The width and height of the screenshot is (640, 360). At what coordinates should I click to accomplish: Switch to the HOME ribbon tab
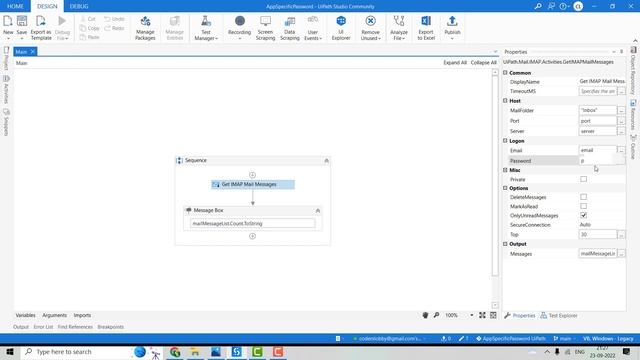pos(15,6)
